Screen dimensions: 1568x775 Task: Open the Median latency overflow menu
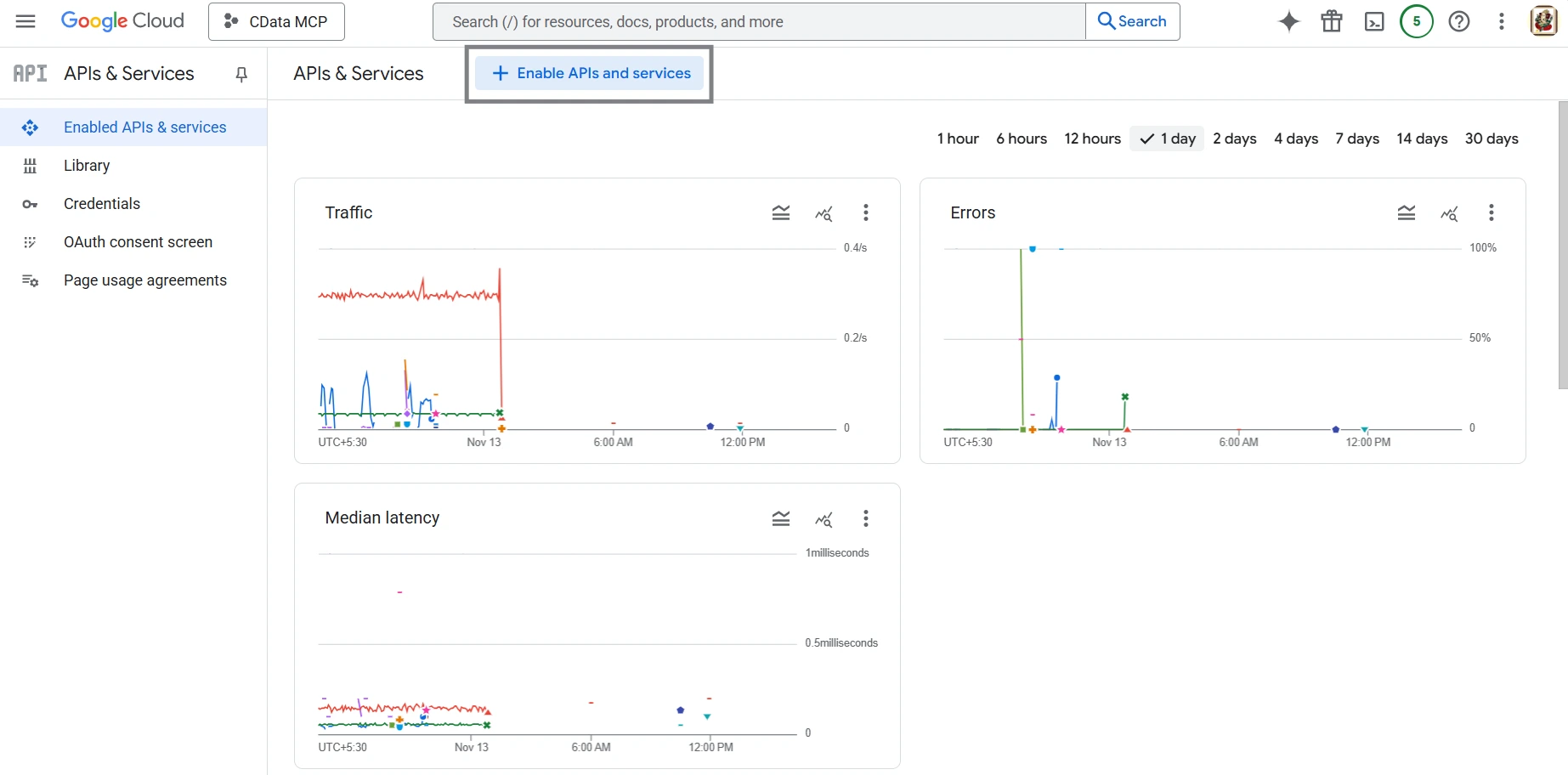(865, 518)
